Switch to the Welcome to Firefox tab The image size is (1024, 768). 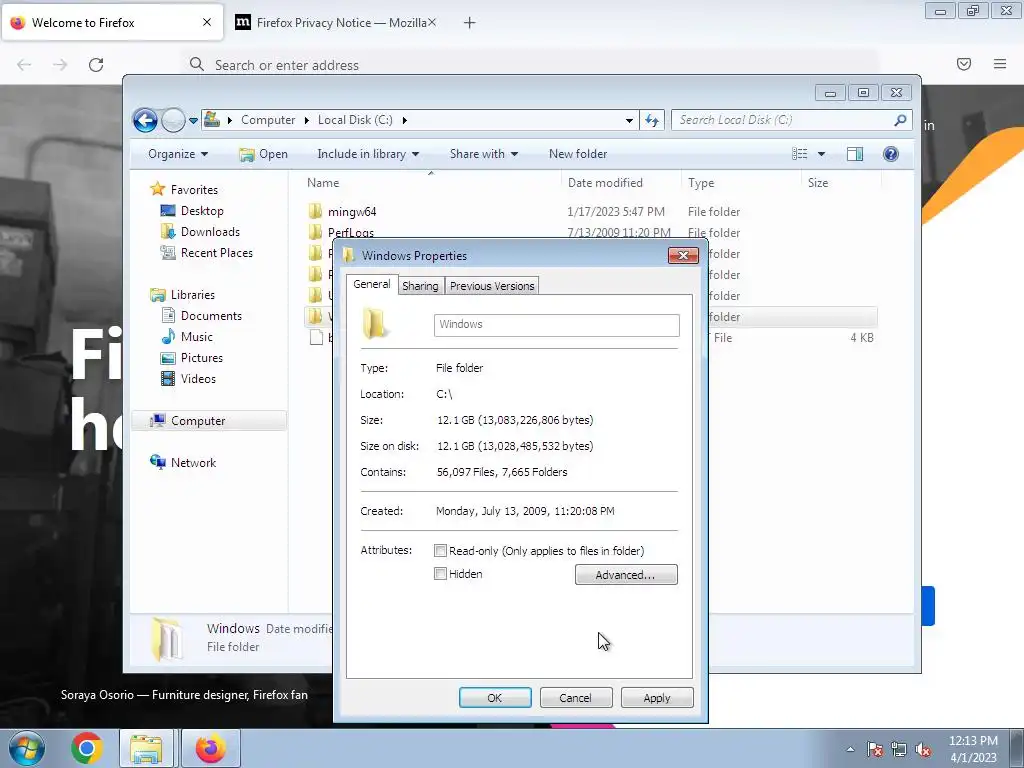112,23
